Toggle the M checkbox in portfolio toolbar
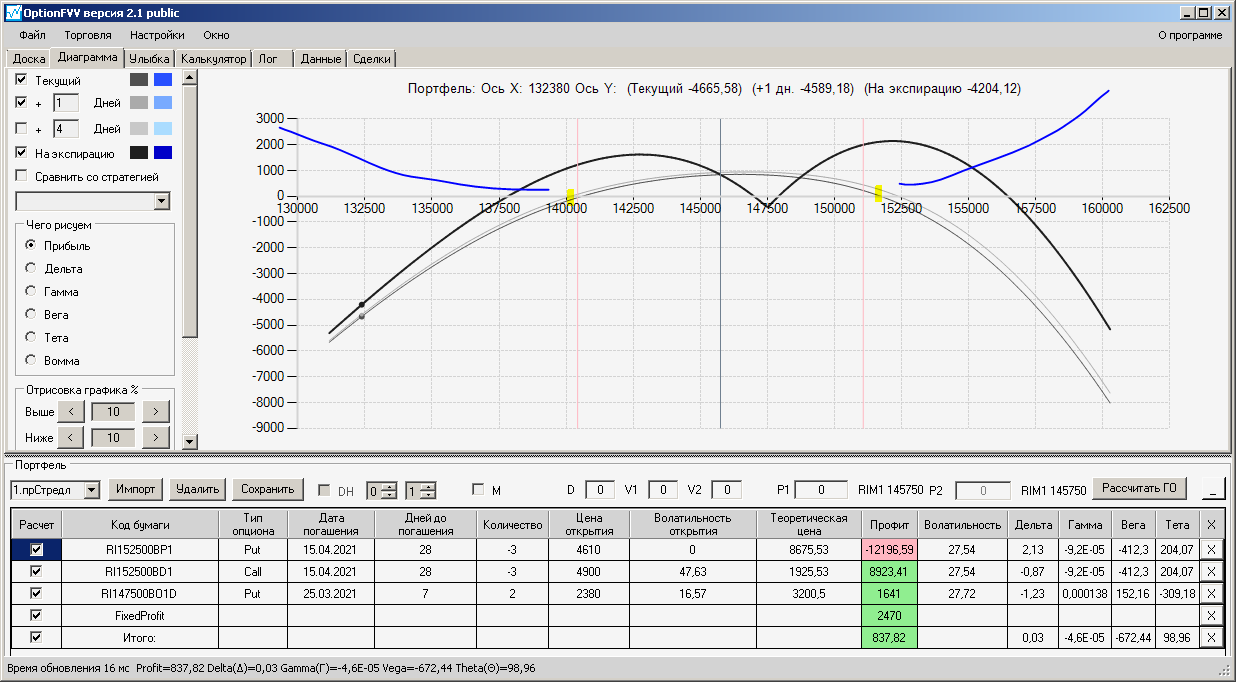This screenshot has width=1236, height=682. (478, 490)
